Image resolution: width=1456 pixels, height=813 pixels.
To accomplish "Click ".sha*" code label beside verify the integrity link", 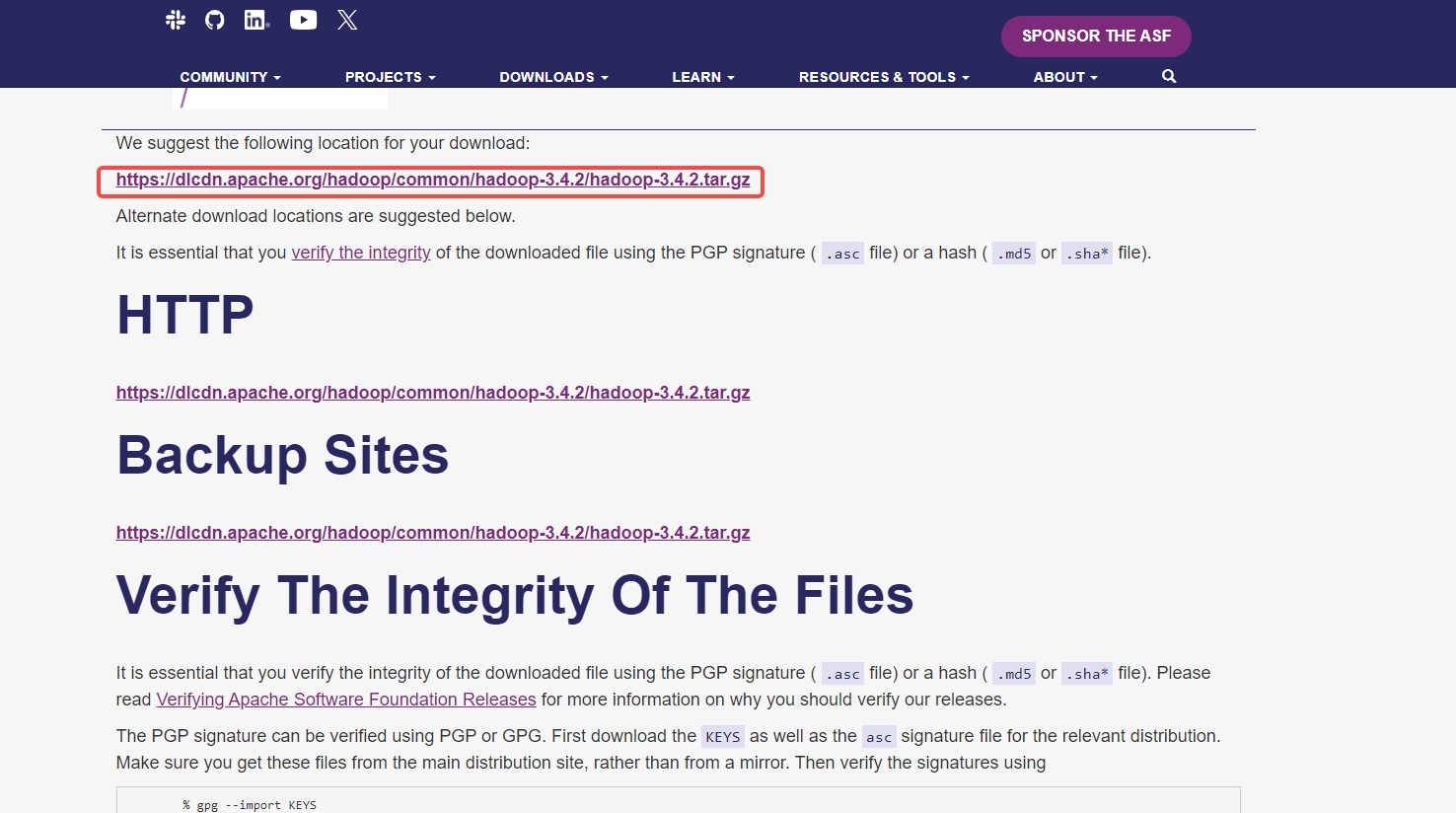I will (1087, 254).
